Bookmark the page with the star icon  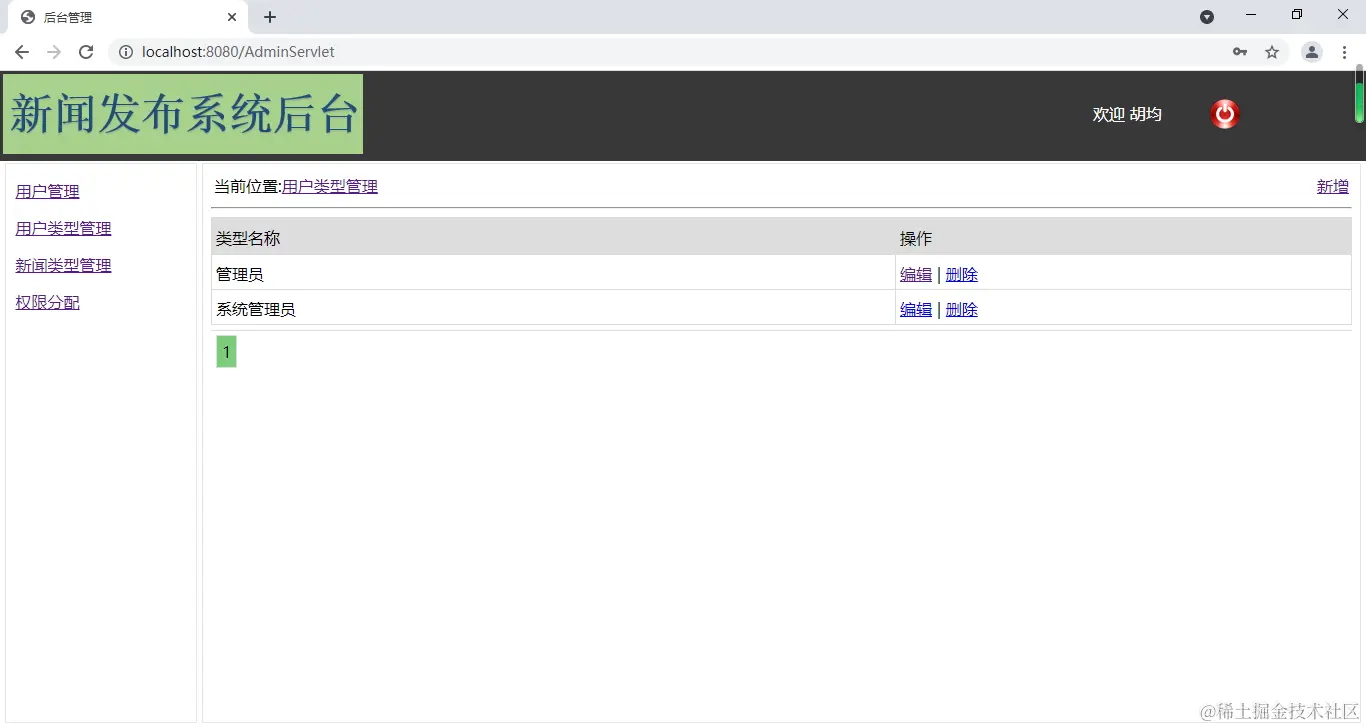(1272, 52)
